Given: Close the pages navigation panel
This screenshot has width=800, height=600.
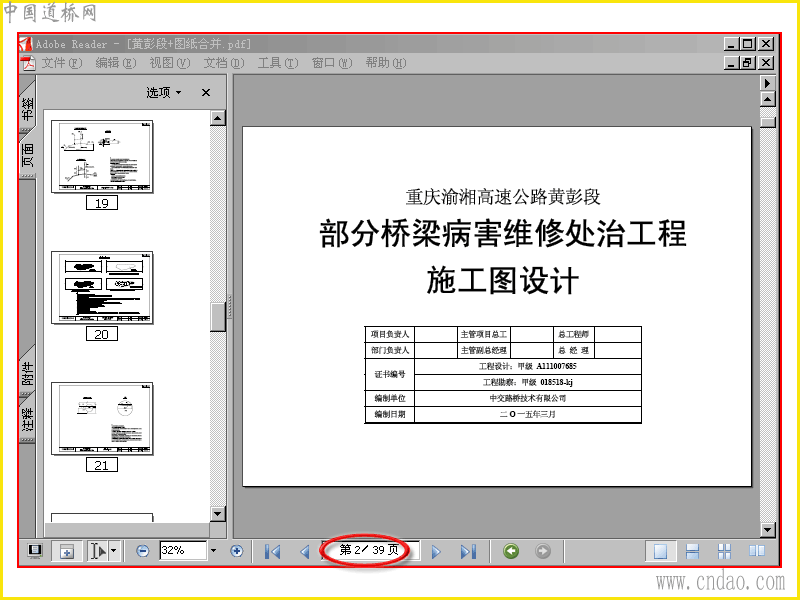Looking at the screenshot, I should pos(206,92).
